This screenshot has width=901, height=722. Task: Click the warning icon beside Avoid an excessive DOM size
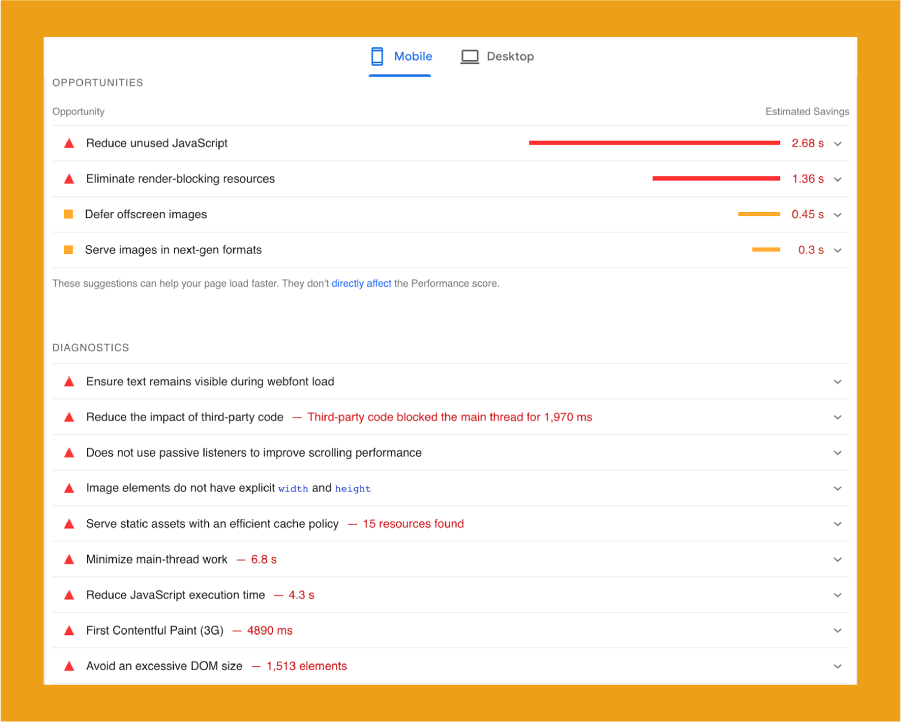tap(68, 665)
